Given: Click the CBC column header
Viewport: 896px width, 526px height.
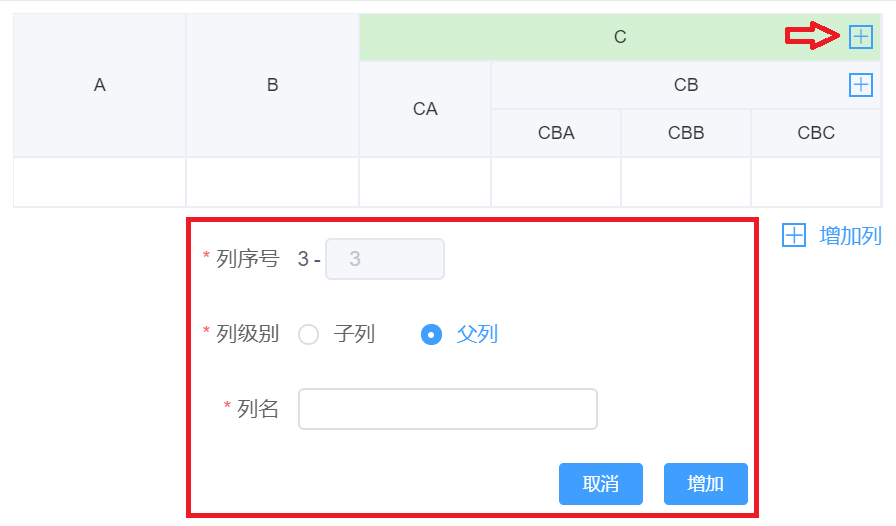Looking at the screenshot, I should pos(816,133).
